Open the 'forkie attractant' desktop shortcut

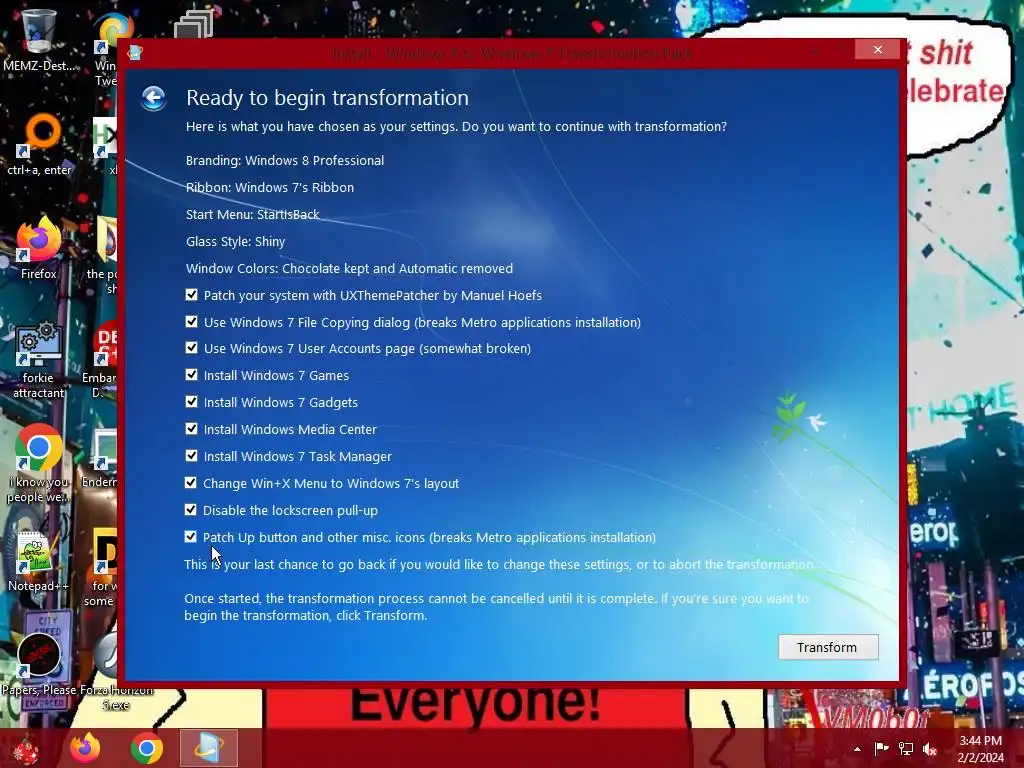click(x=39, y=360)
